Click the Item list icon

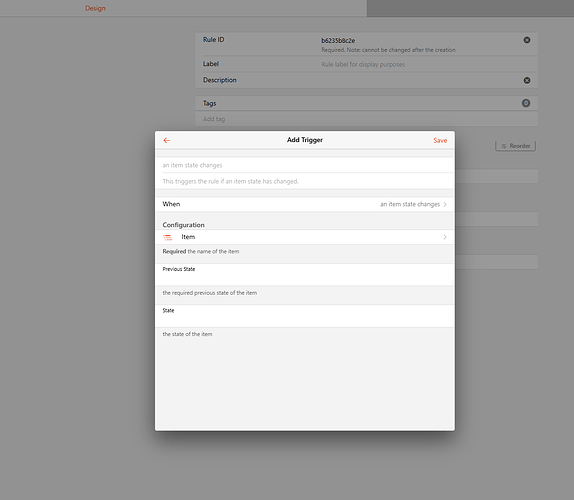pyautogui.click(x=168, y=237)
